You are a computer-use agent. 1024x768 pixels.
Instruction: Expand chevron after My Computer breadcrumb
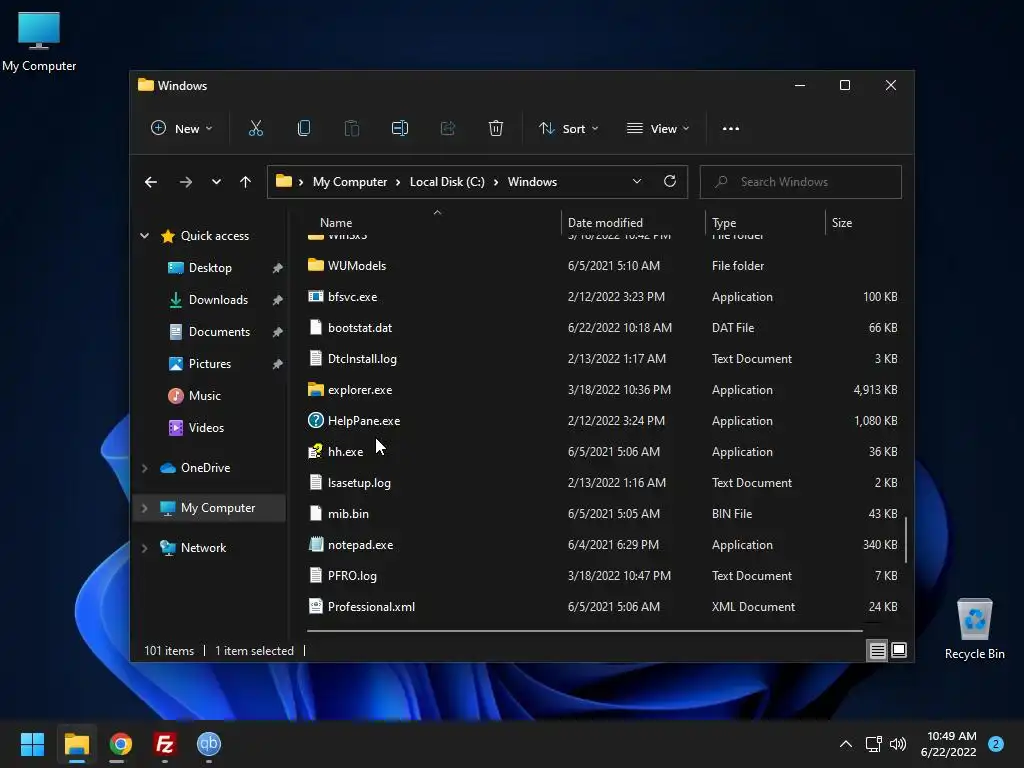[398, 182]
